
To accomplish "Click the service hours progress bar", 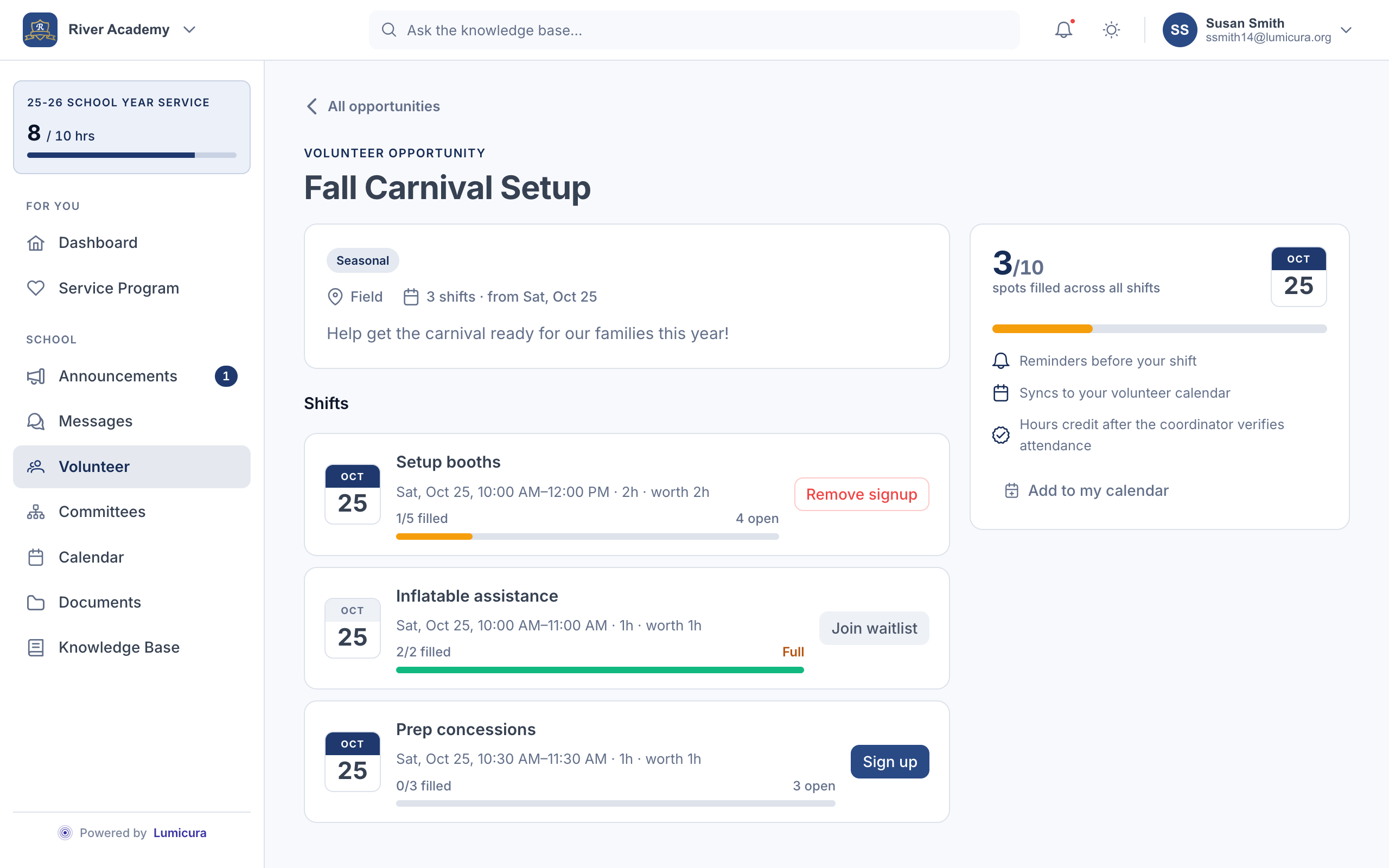I will (131, 155).
